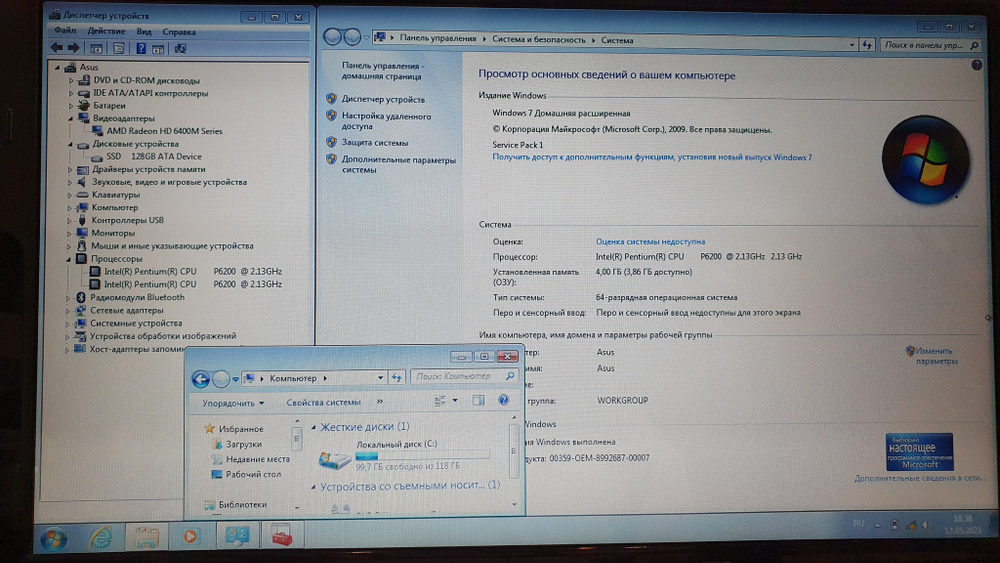
Task: Click Система и безопасность breadcrumb
Action: 538,40
